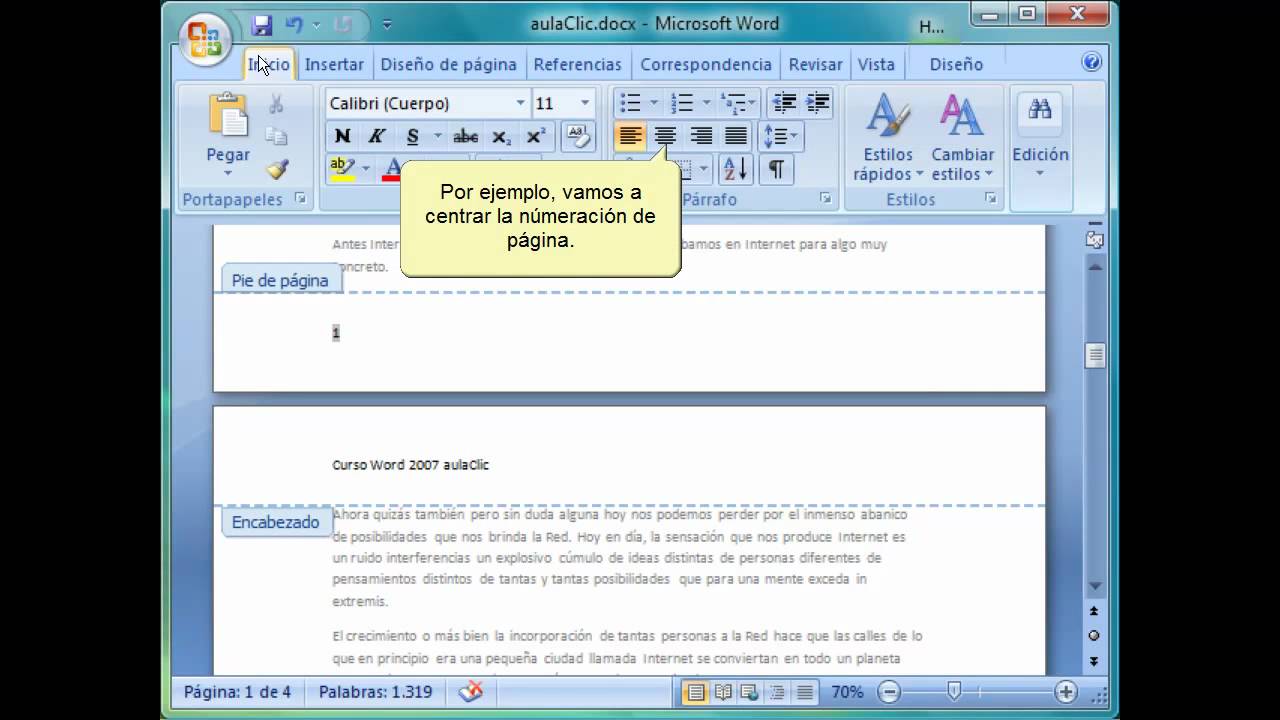Increase paragraph indent
The height and width of the screenshot is (720, 1280).
pyautogui.click(x=818, y=102)
